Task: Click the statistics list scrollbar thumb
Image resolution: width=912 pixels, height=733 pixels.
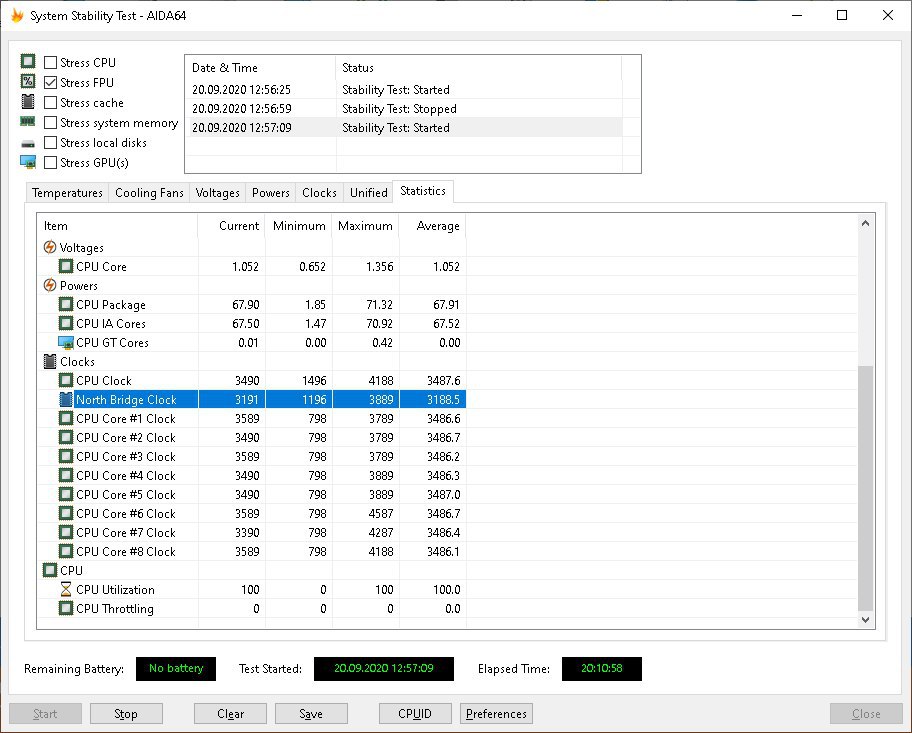Action: click(865, 489)
